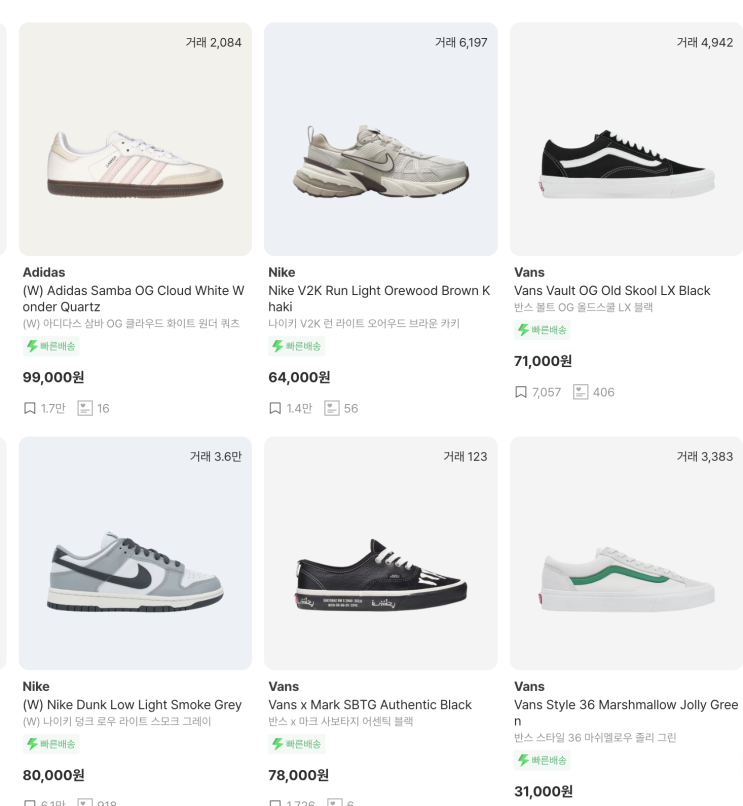Viewport: 743px width, 806px height.
Task: Click the Adidas brand name link
Action: click(x=44, y=272)
